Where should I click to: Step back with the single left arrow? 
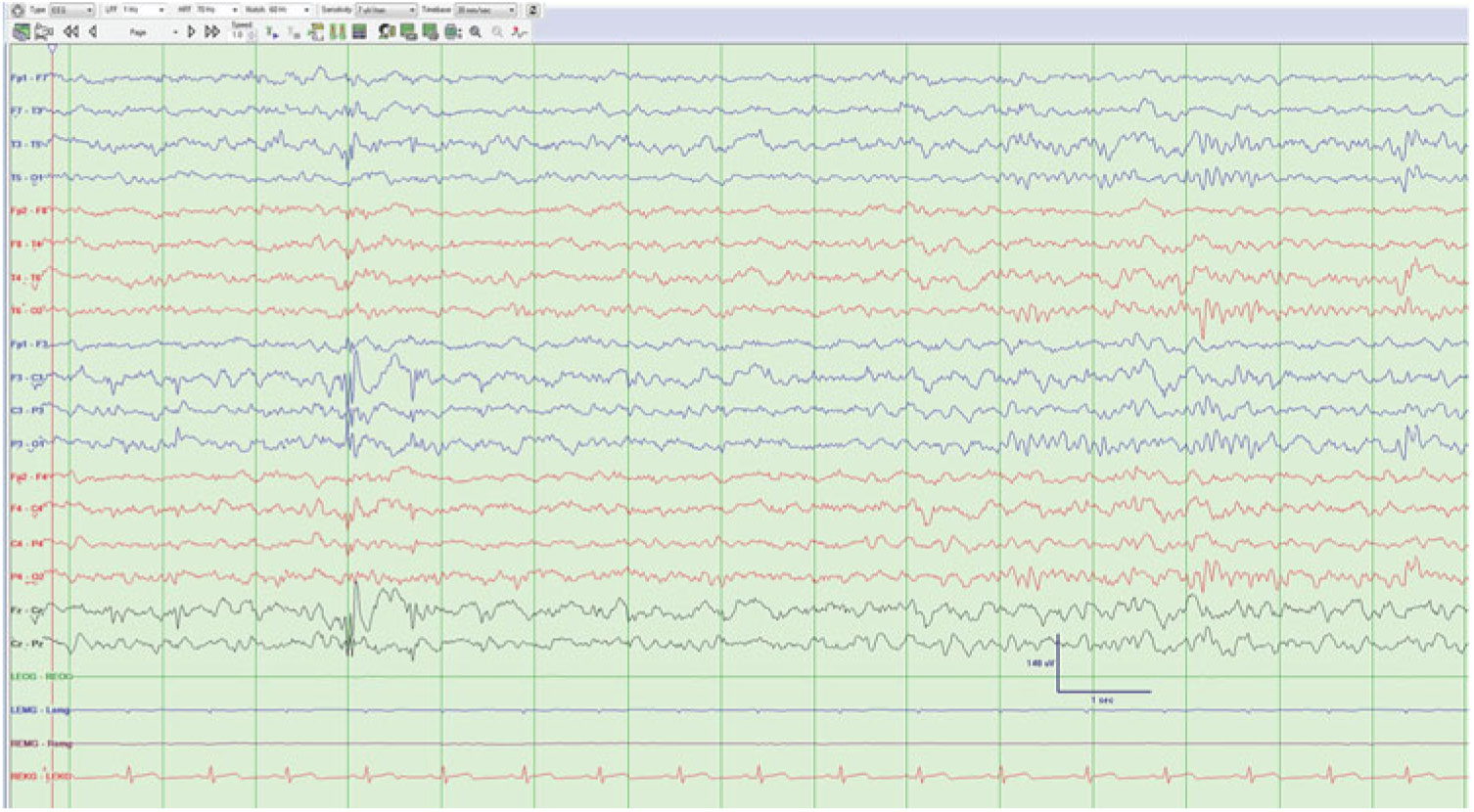coord(93,32)
